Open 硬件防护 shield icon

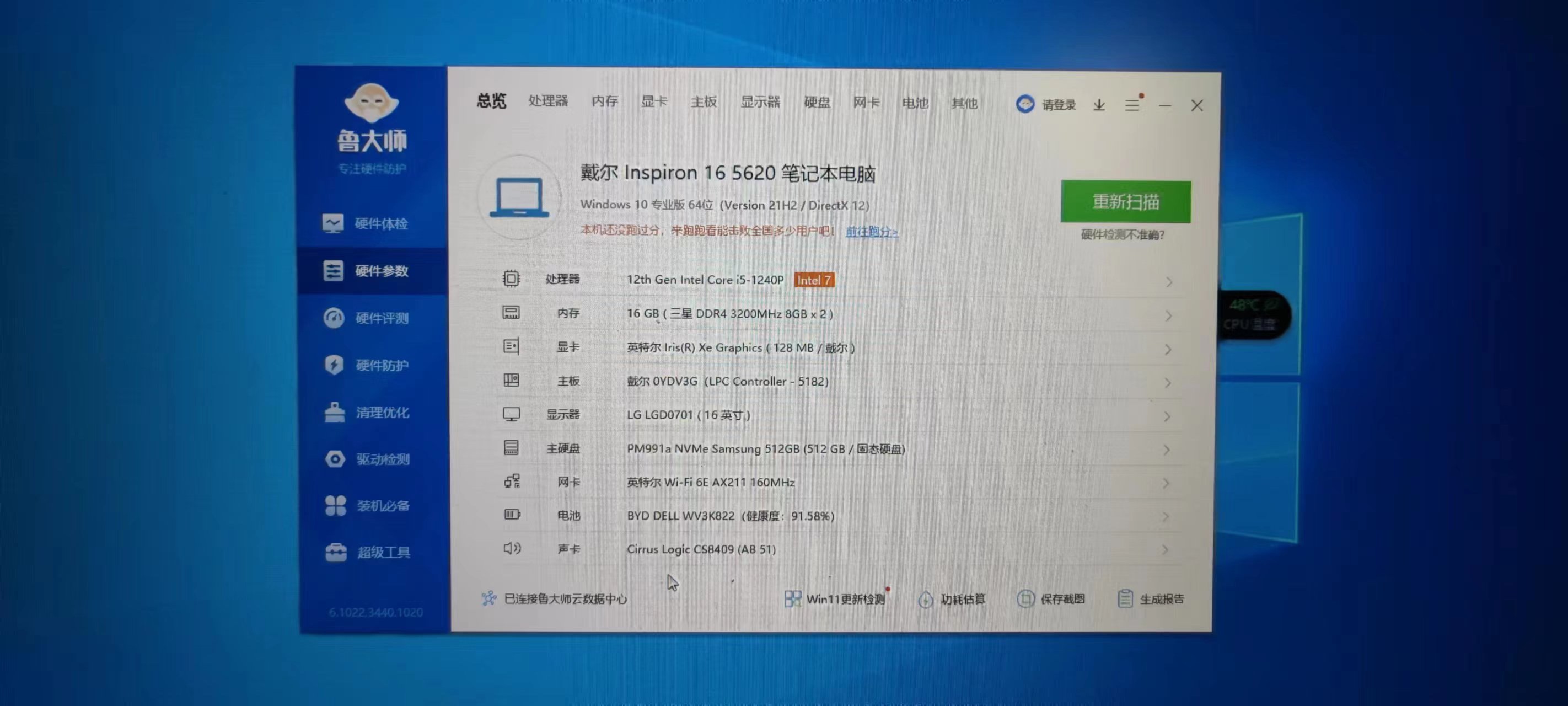point(334,365)
